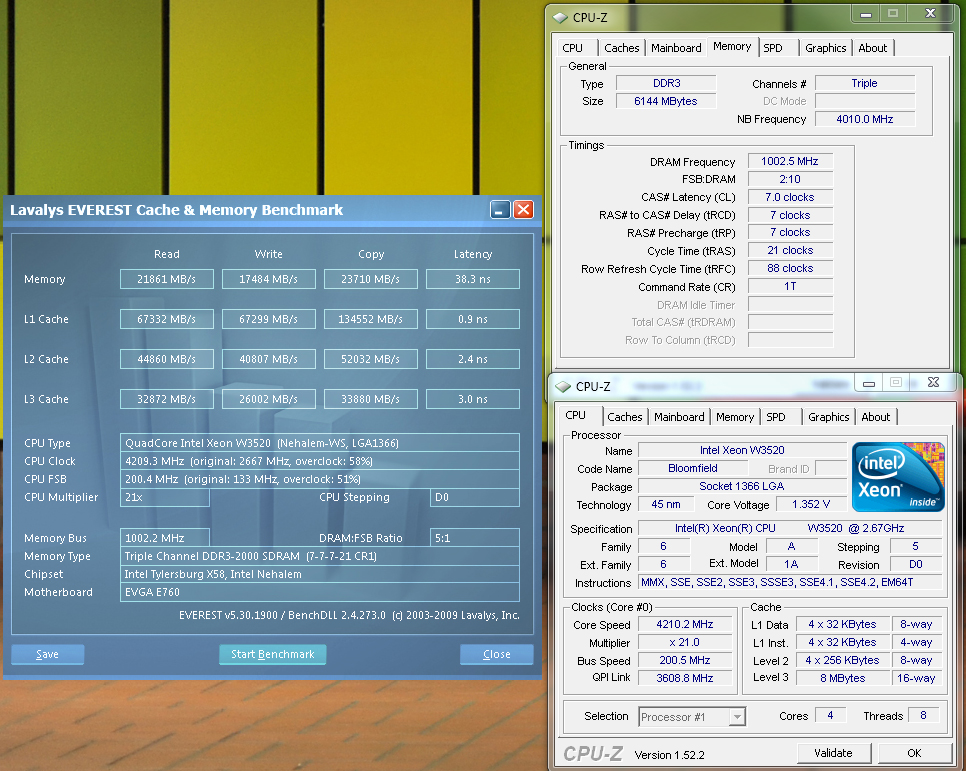Click the DRAM Frequency value 1002.5 MHz
Screen dimensions: 966x771
click(790, 161)
